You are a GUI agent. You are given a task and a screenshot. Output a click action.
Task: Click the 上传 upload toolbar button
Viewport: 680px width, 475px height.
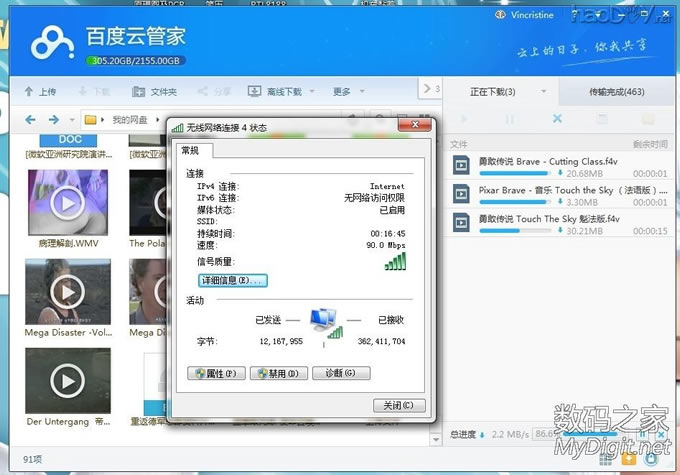point(40,91)
